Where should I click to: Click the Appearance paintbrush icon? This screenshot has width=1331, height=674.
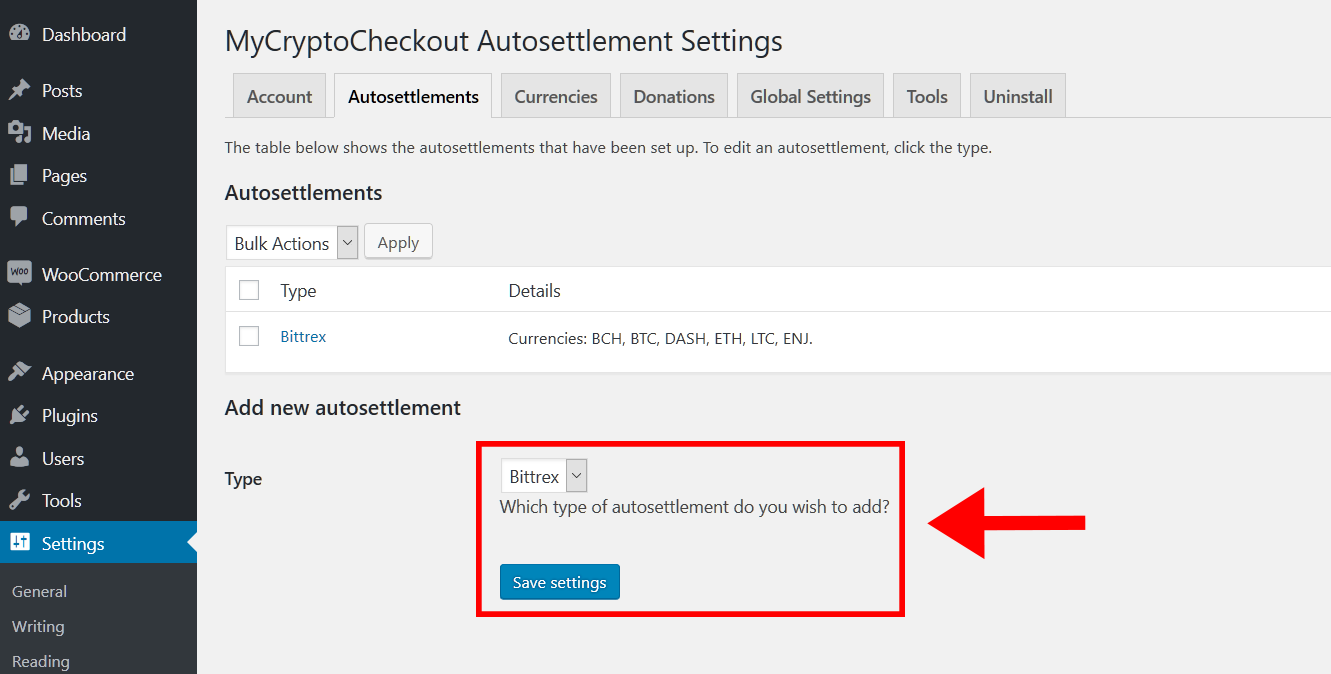tap(19, 372)
